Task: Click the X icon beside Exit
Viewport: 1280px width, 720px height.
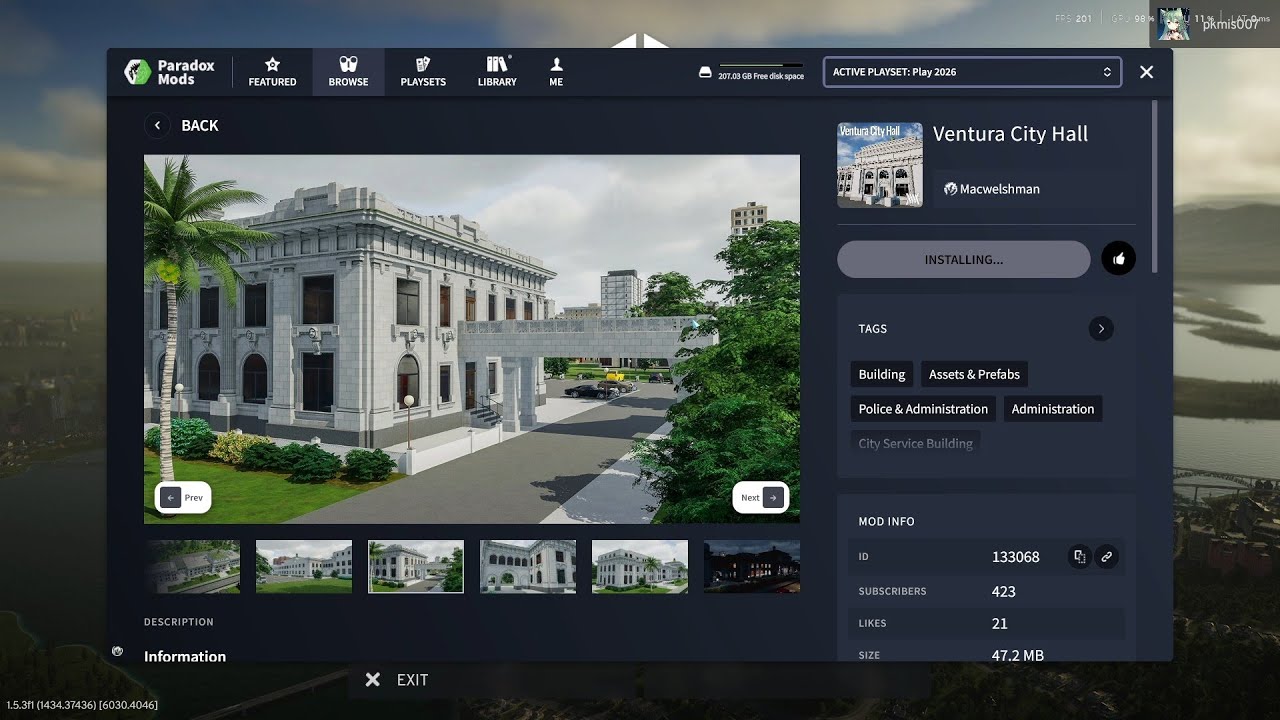Action: click(372, 680)
